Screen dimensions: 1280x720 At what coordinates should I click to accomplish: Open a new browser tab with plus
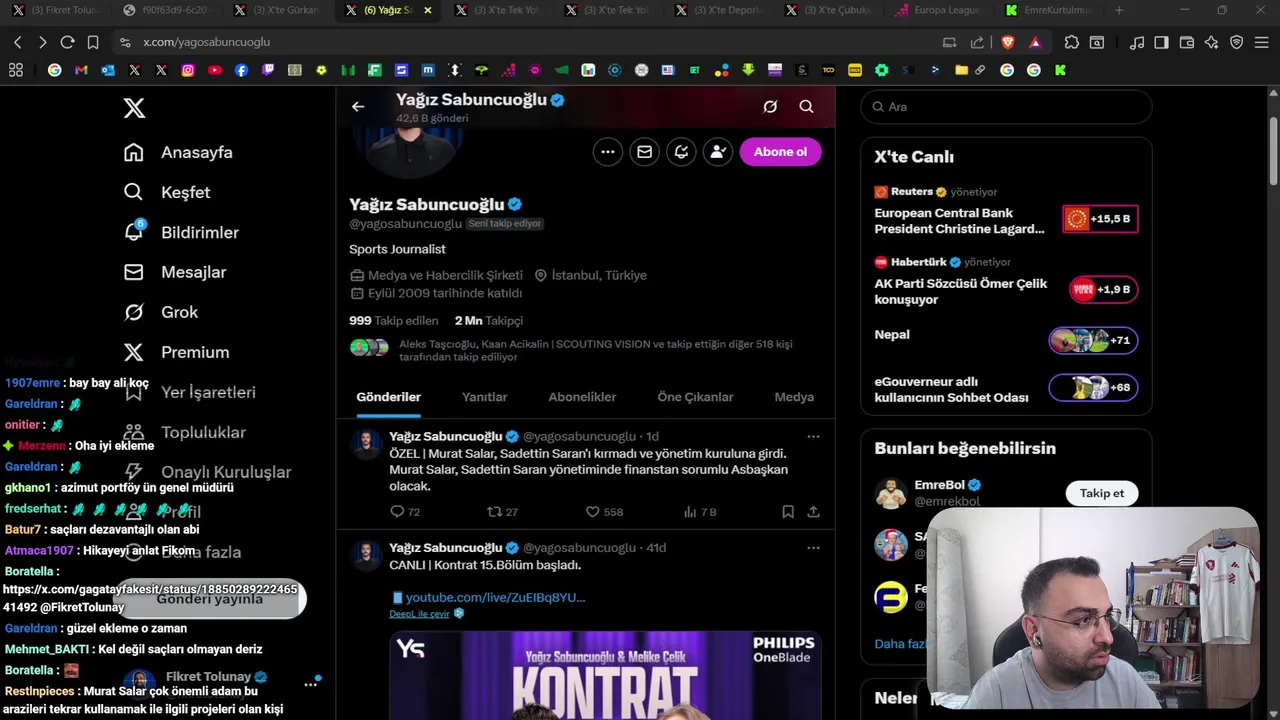click(1119, 10)
